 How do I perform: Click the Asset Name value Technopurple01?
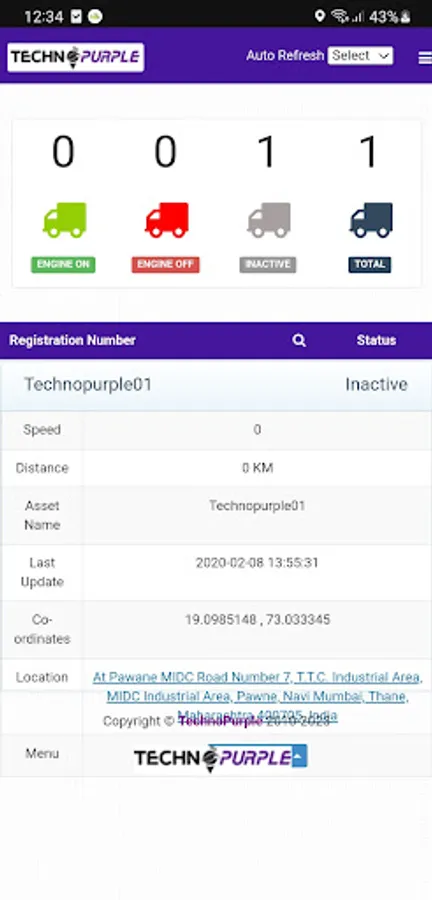click(x=257, y=506)
